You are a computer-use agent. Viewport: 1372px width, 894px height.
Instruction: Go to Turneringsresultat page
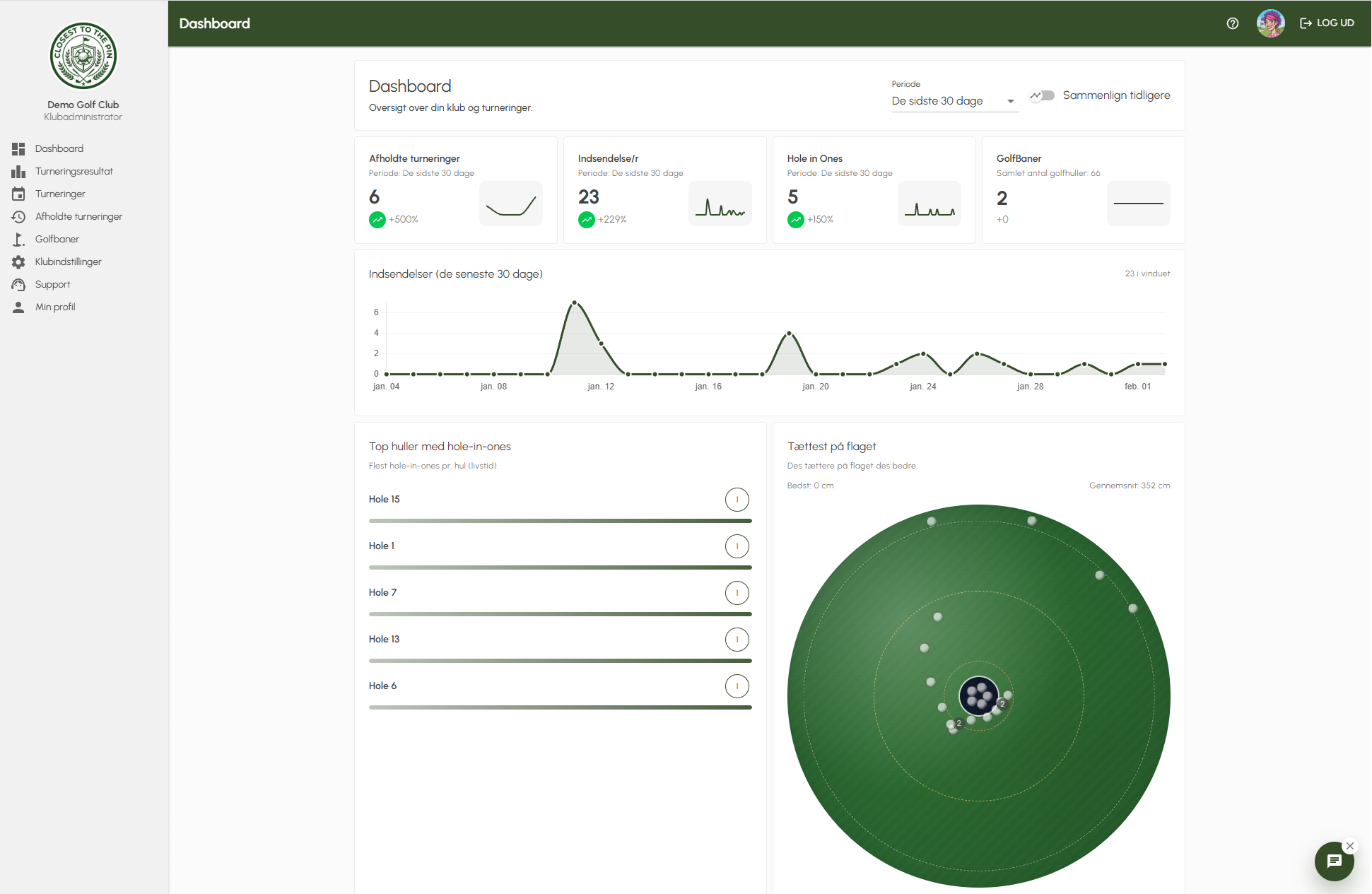tap(74, 171)
